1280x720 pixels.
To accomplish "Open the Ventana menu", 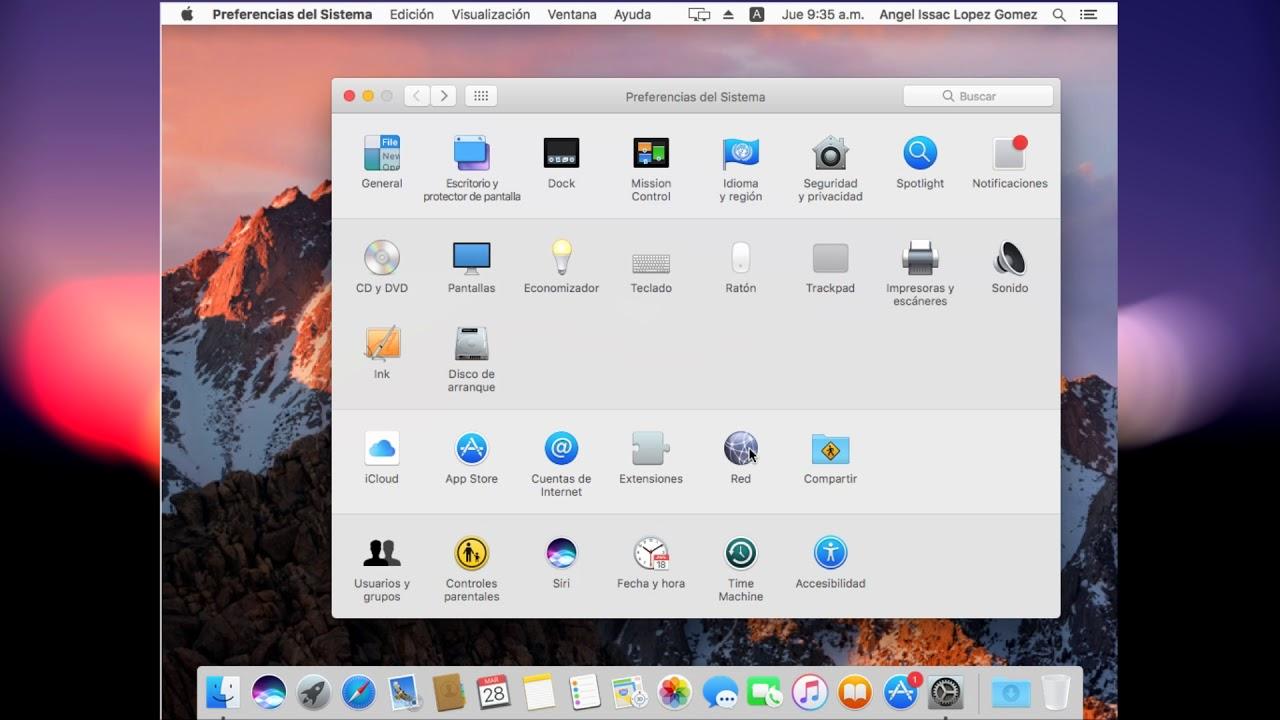I will pos(571,14).
